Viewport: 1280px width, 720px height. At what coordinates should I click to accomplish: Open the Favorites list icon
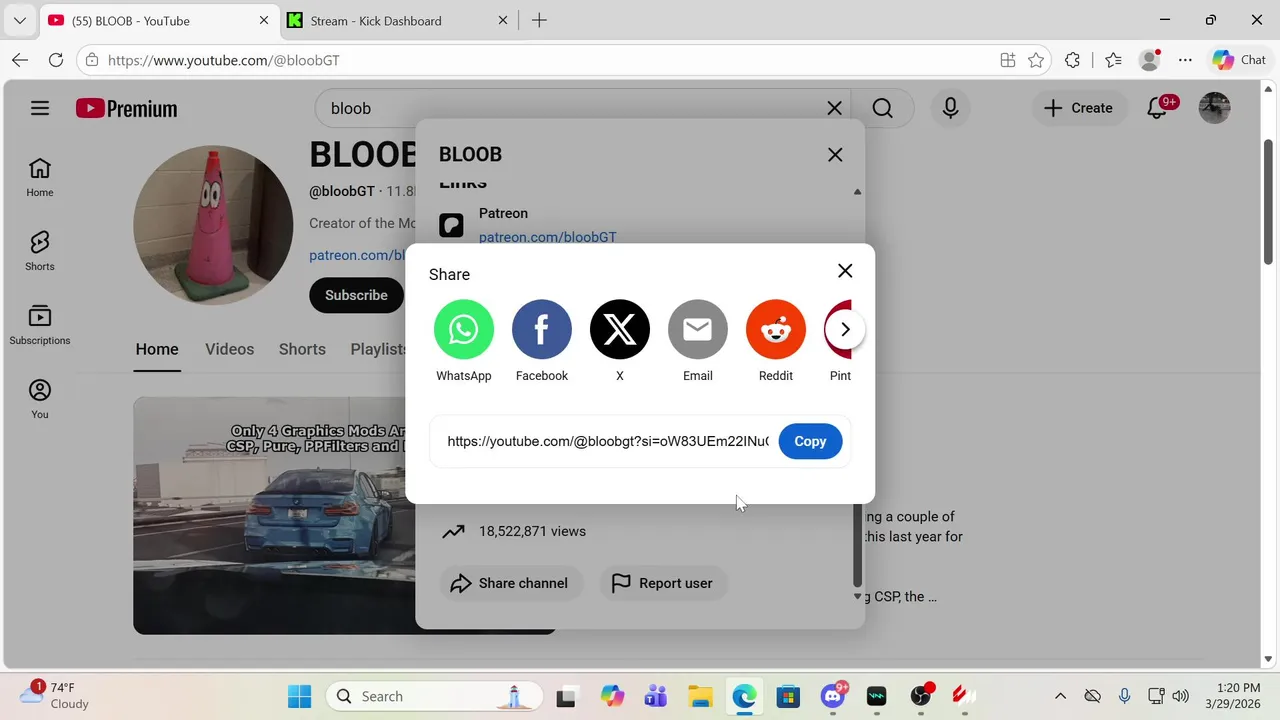(1113, 60)
